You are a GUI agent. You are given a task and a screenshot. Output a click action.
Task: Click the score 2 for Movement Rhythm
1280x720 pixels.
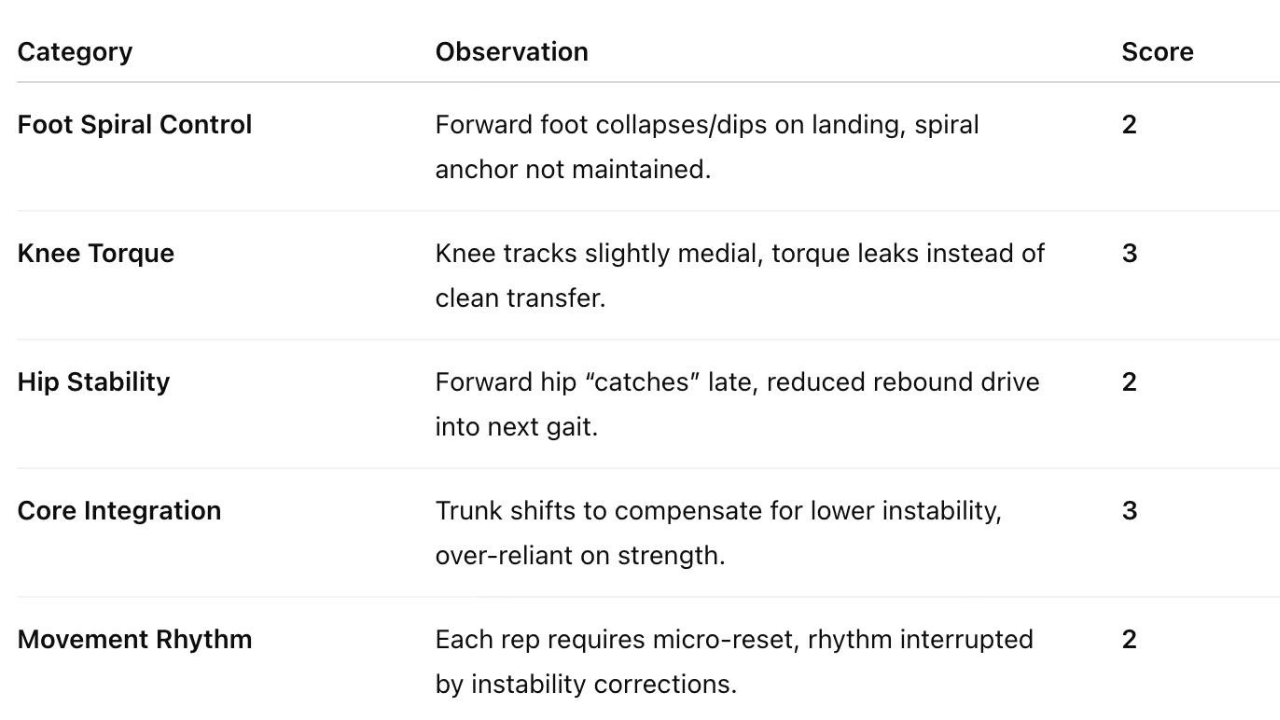click(x=1129, y=639)
